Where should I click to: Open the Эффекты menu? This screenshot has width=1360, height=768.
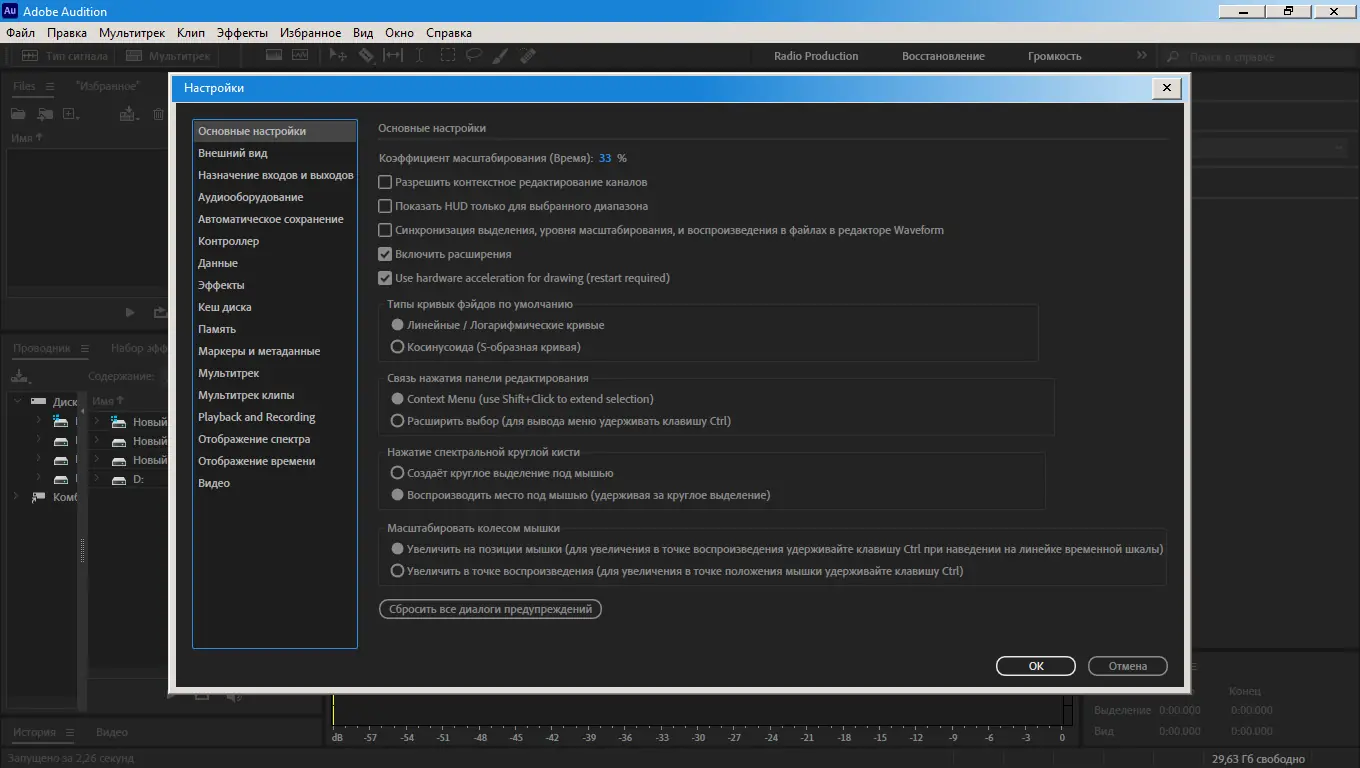pos(242,33)
